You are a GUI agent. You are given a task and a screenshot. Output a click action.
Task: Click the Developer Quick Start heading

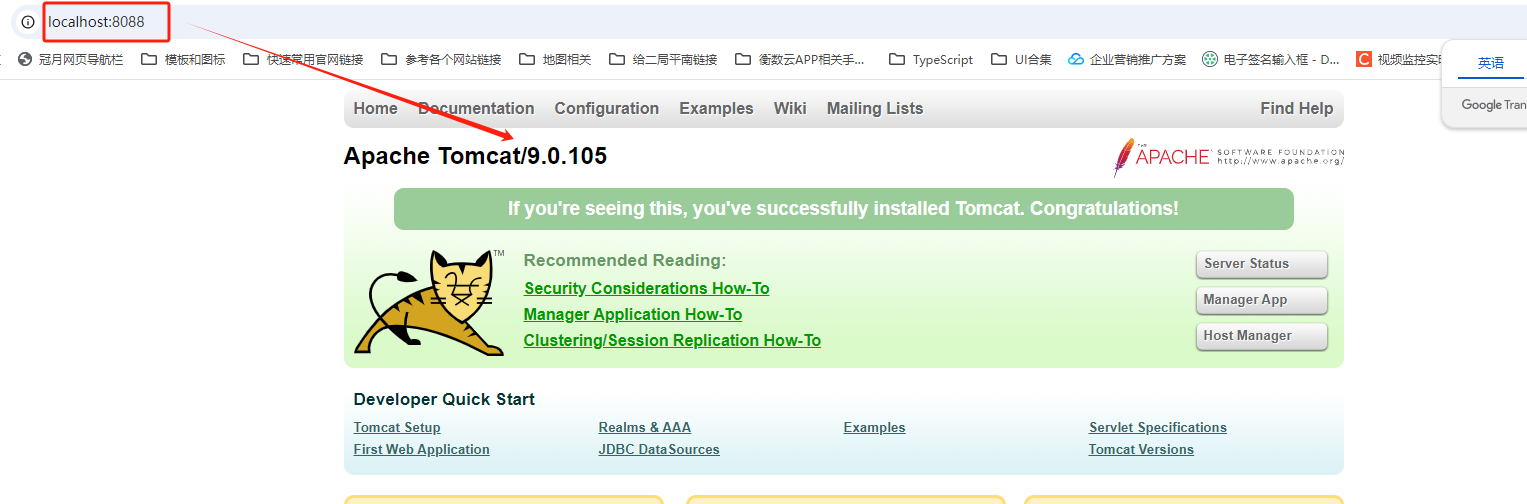tap(444, 399)
